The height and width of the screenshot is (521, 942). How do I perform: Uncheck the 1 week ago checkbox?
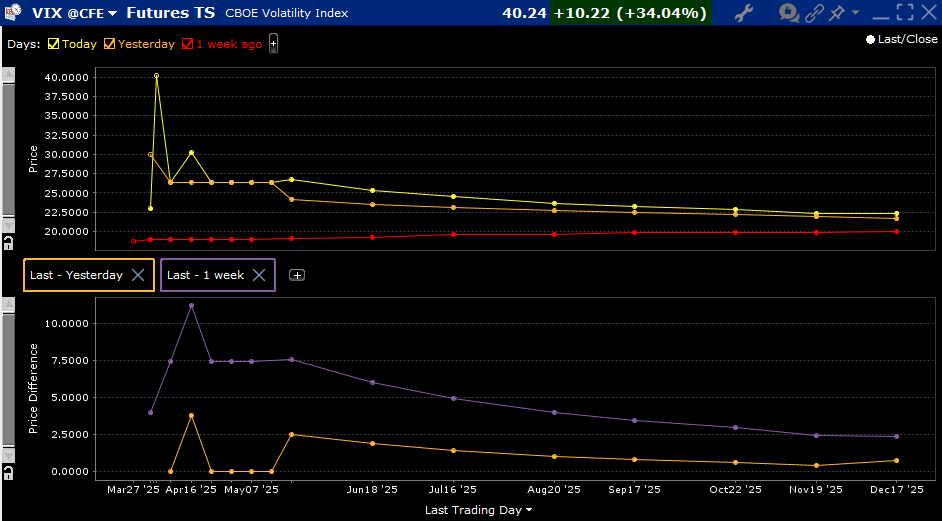click(x=187, y=44)
